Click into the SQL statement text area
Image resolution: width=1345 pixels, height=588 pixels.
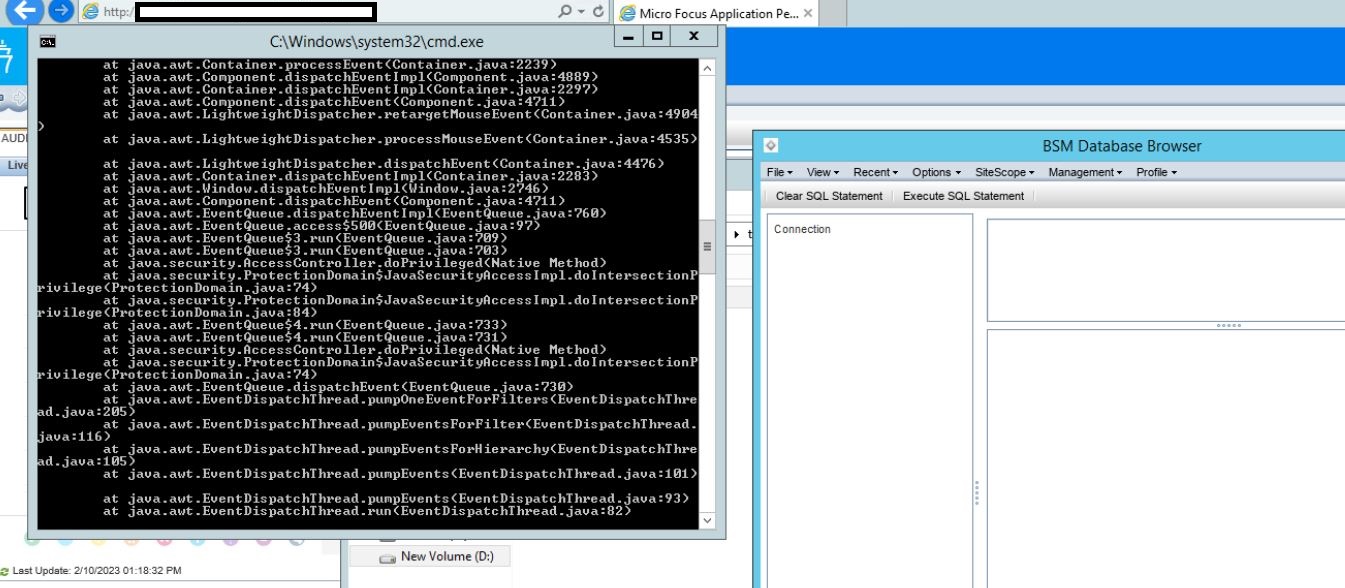pyautogui.click(x=1165, y=270)
